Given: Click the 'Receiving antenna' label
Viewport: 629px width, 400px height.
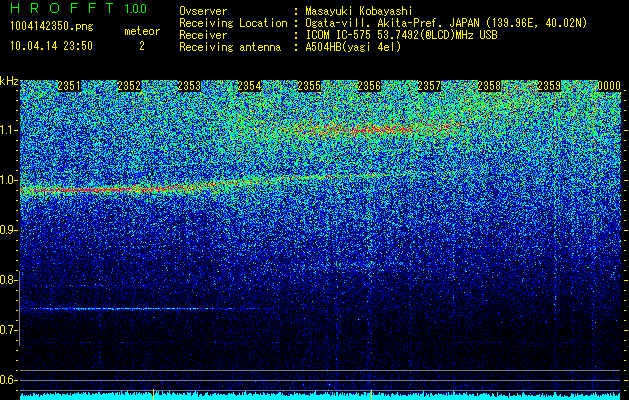Looking at the screenshot, I should point(230,47).
